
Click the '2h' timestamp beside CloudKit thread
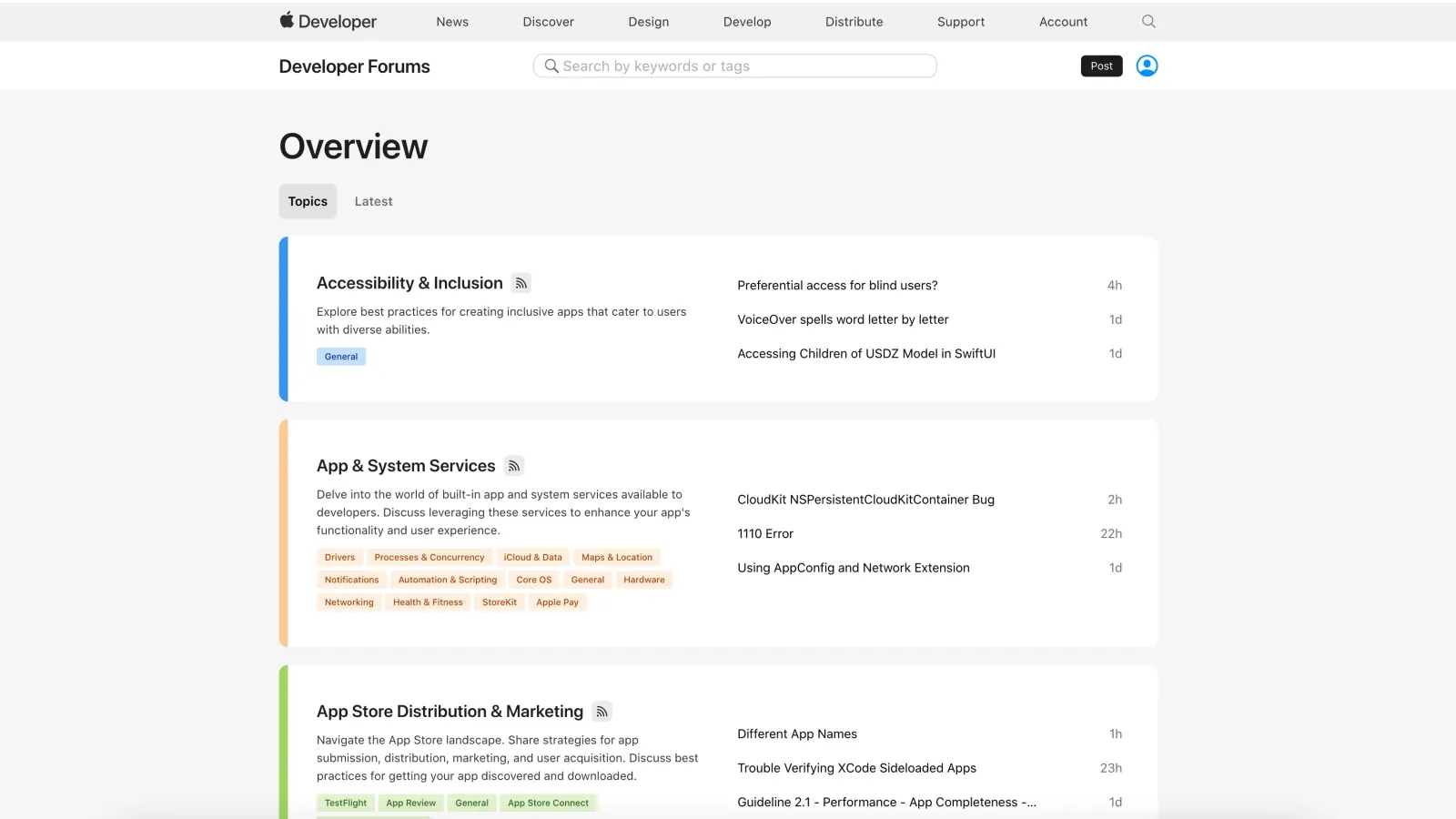(x=1115, y=500)
